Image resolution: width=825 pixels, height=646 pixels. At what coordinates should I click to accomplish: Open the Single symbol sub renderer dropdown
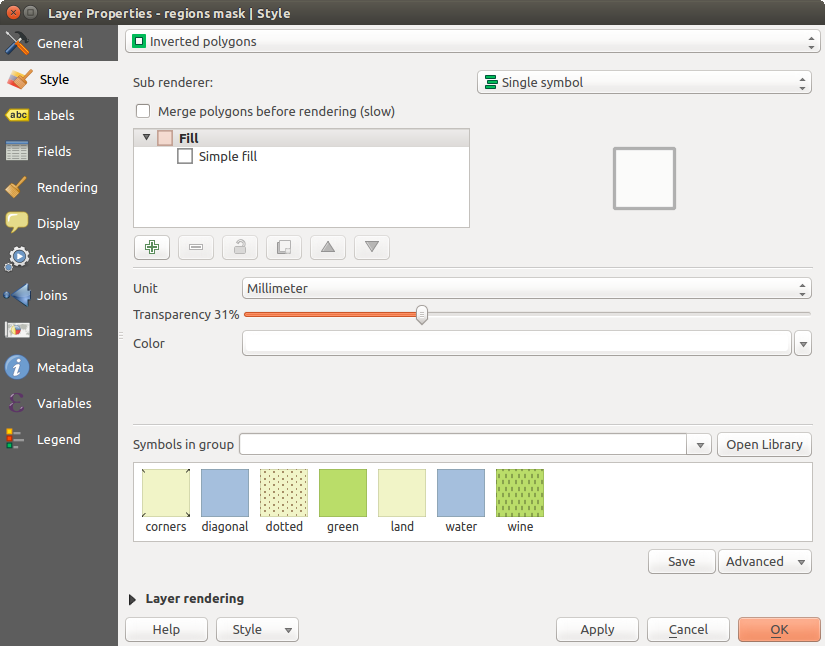(644, 82)
